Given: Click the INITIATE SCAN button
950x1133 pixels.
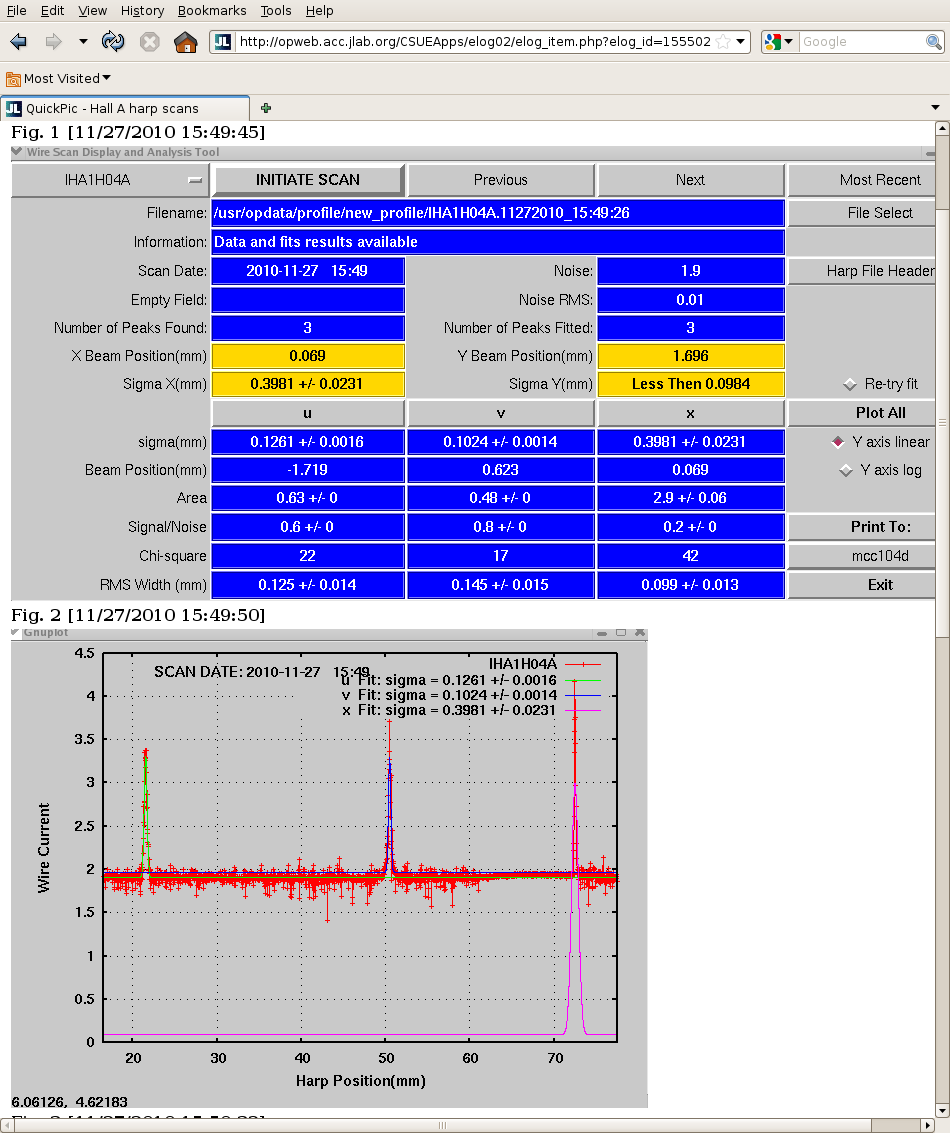Looking at the screenshot, I should click(x=308, y=180).
